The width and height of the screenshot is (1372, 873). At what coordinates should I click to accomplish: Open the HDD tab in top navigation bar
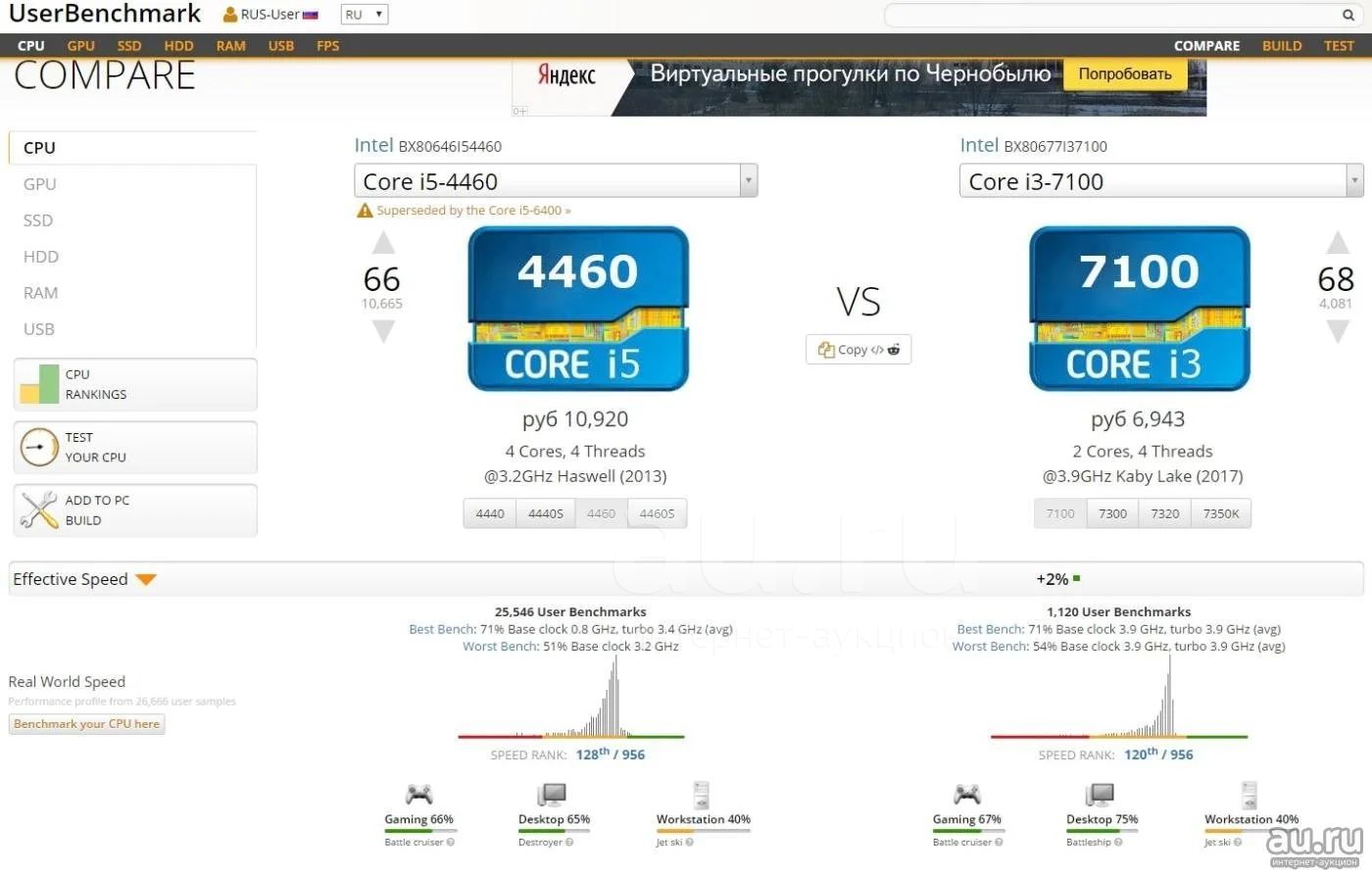tap(178, 46)
